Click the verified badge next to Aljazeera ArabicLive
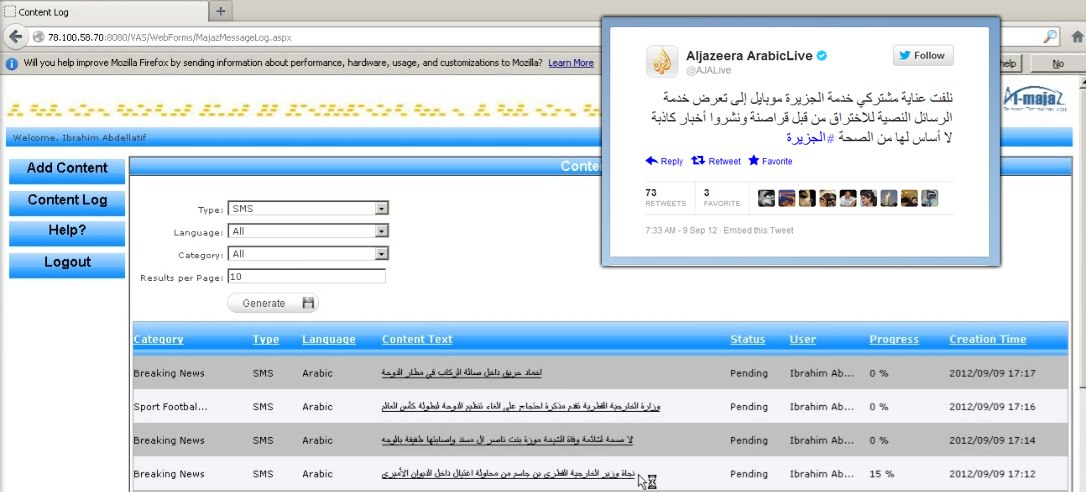The image size is (1086, 492). [x=822, y=56]
